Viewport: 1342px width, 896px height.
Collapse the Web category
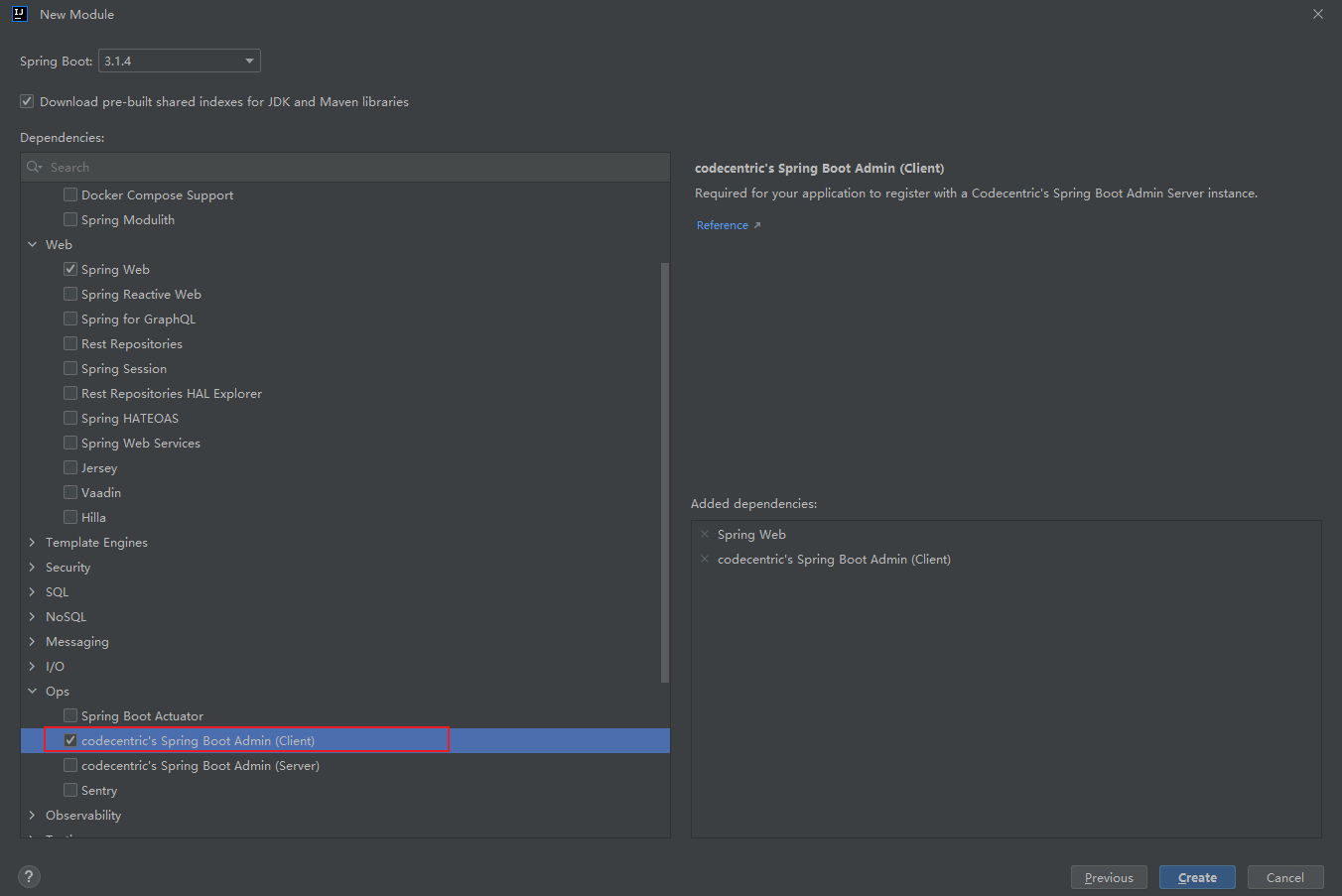point(33,245)
